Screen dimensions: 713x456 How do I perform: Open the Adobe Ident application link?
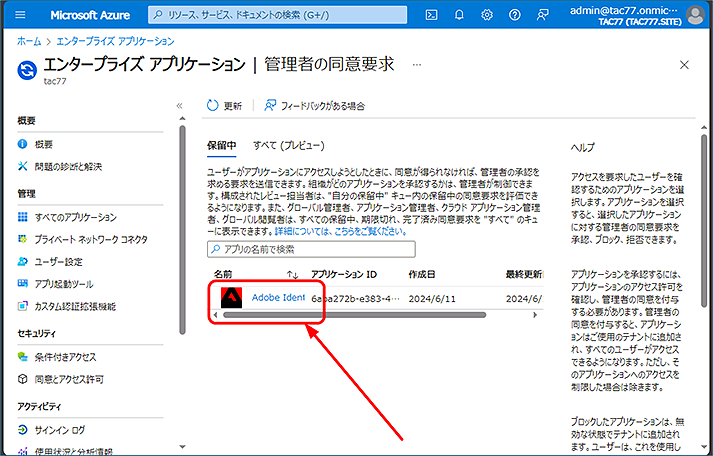point(278,298)
